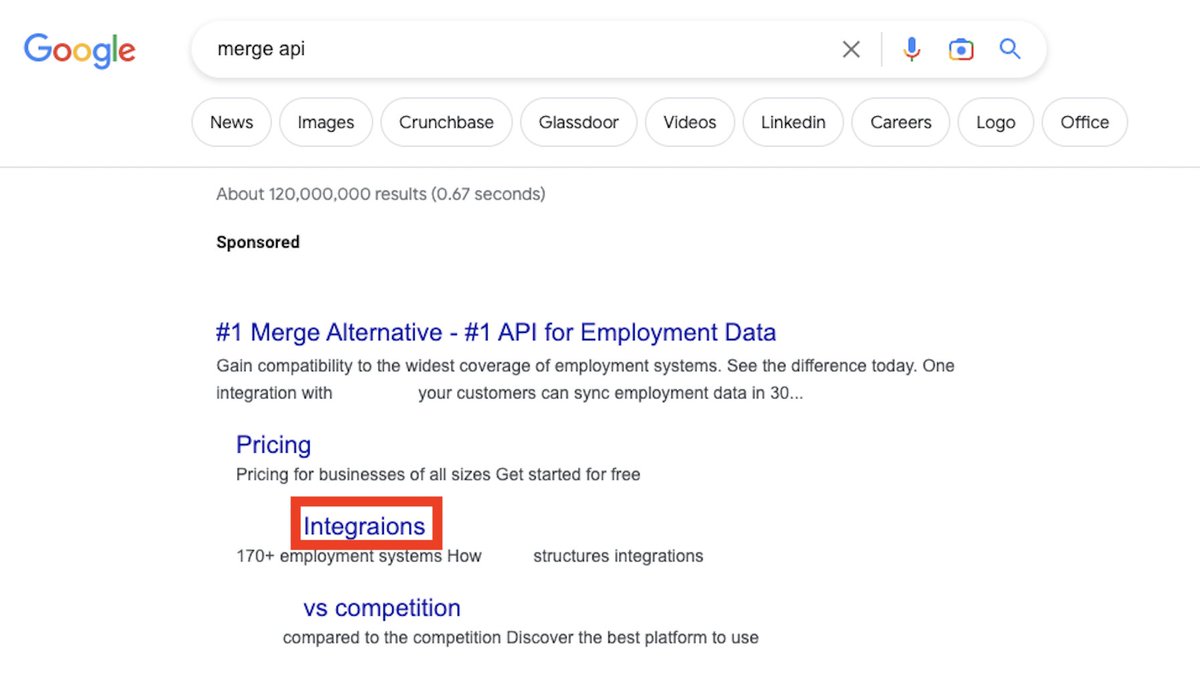Open Google Lens image search camera icon
The image size is (1200, 674).
pyautogui.click(x=961, y=49)
